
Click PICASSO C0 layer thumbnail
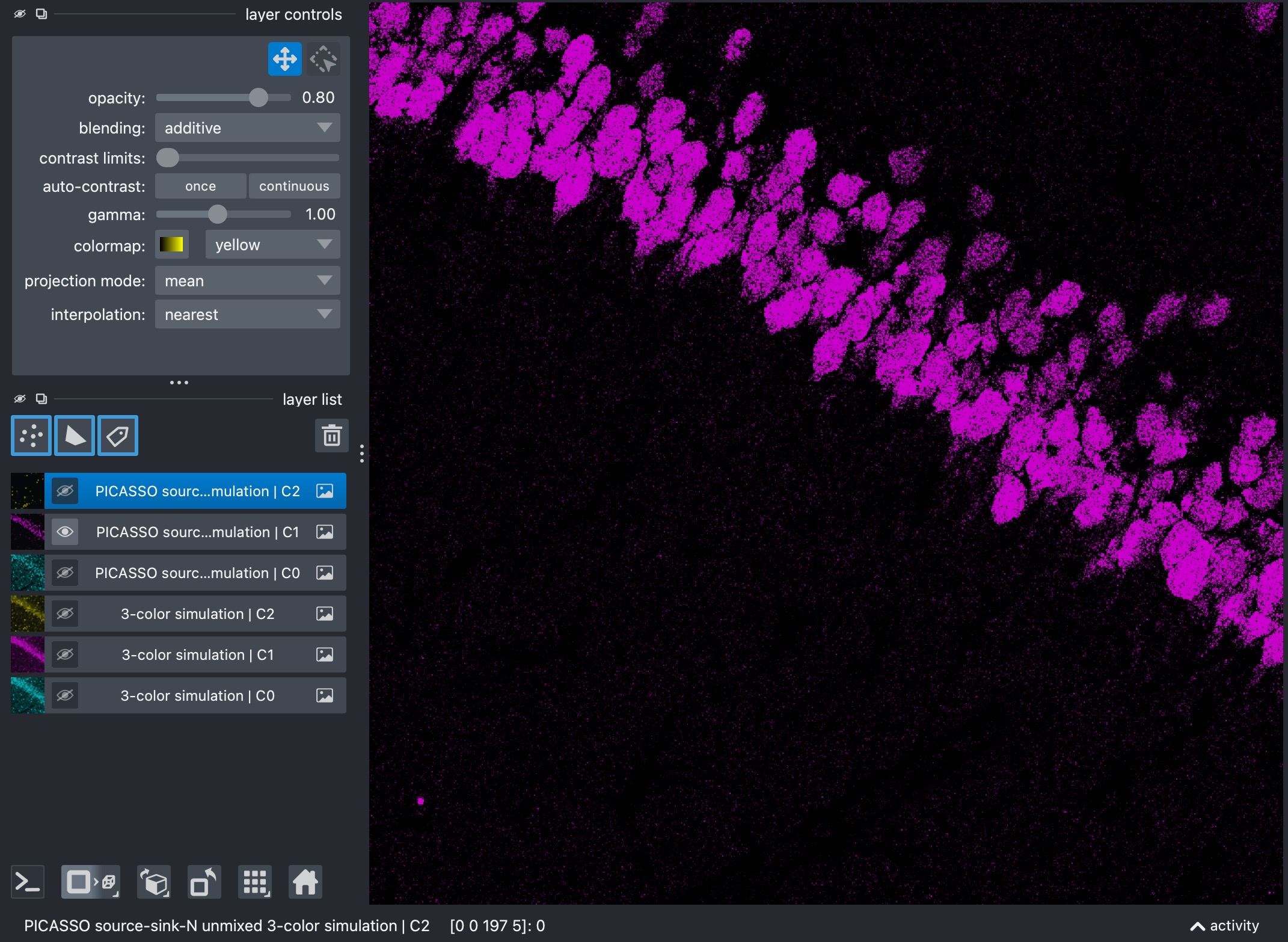point(28,573)
